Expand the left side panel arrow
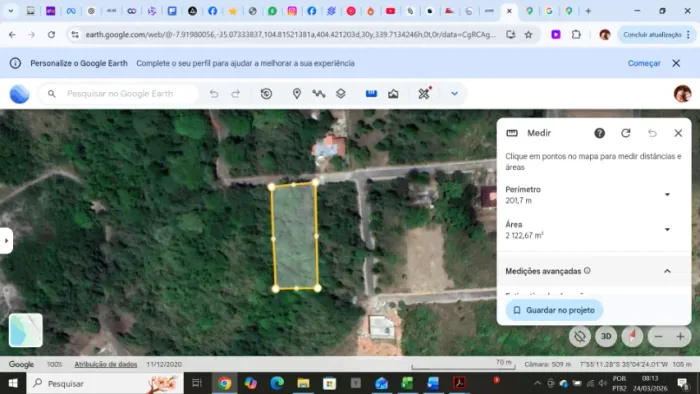 click(6, 241)
